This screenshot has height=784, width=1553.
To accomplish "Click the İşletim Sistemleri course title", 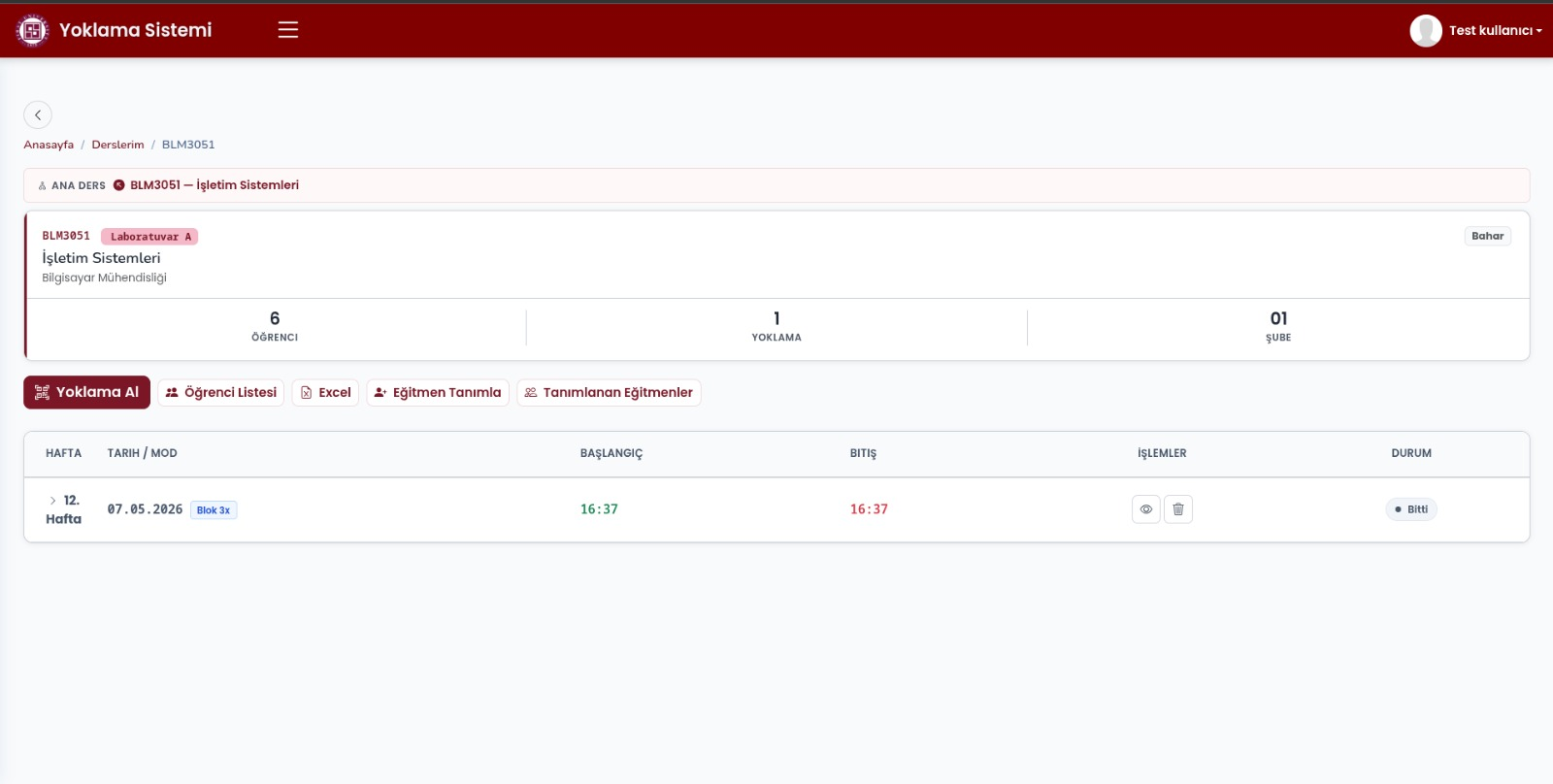I will pos(101,258).
